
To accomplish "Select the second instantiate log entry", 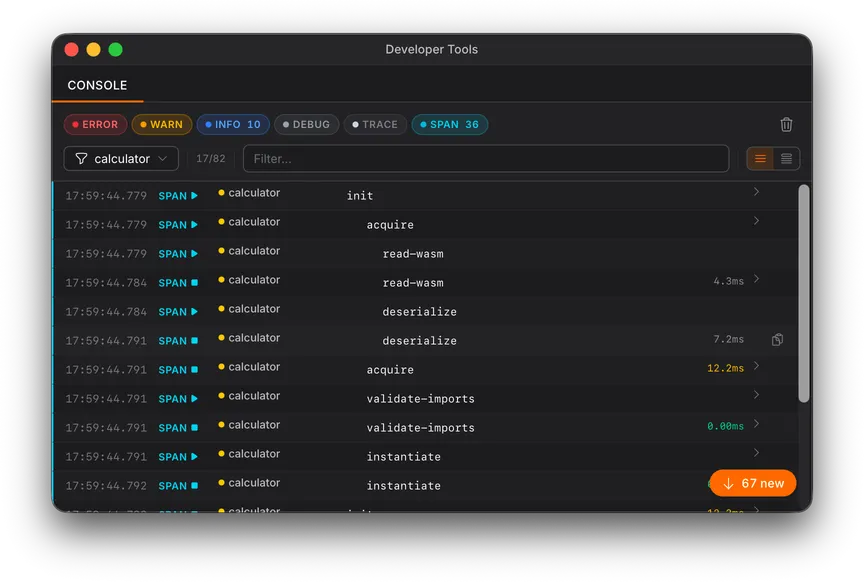I will click(x=403, y=486).
